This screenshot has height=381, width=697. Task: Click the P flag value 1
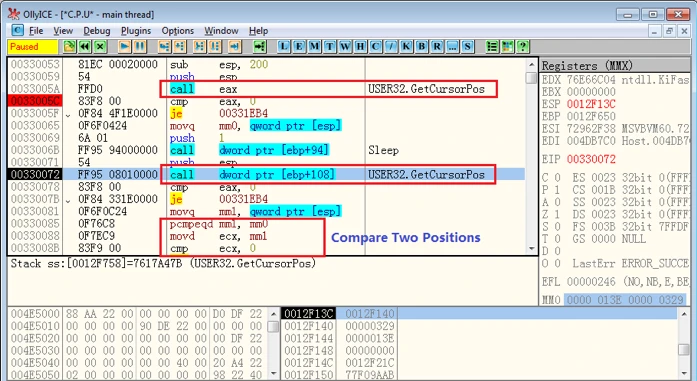[557, 190]
